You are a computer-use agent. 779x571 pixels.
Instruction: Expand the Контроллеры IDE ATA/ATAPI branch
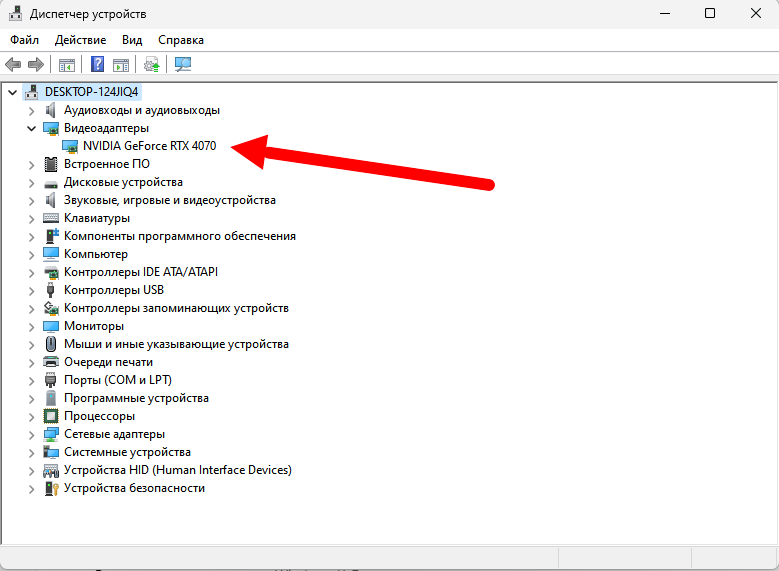(x=31, y=272)
